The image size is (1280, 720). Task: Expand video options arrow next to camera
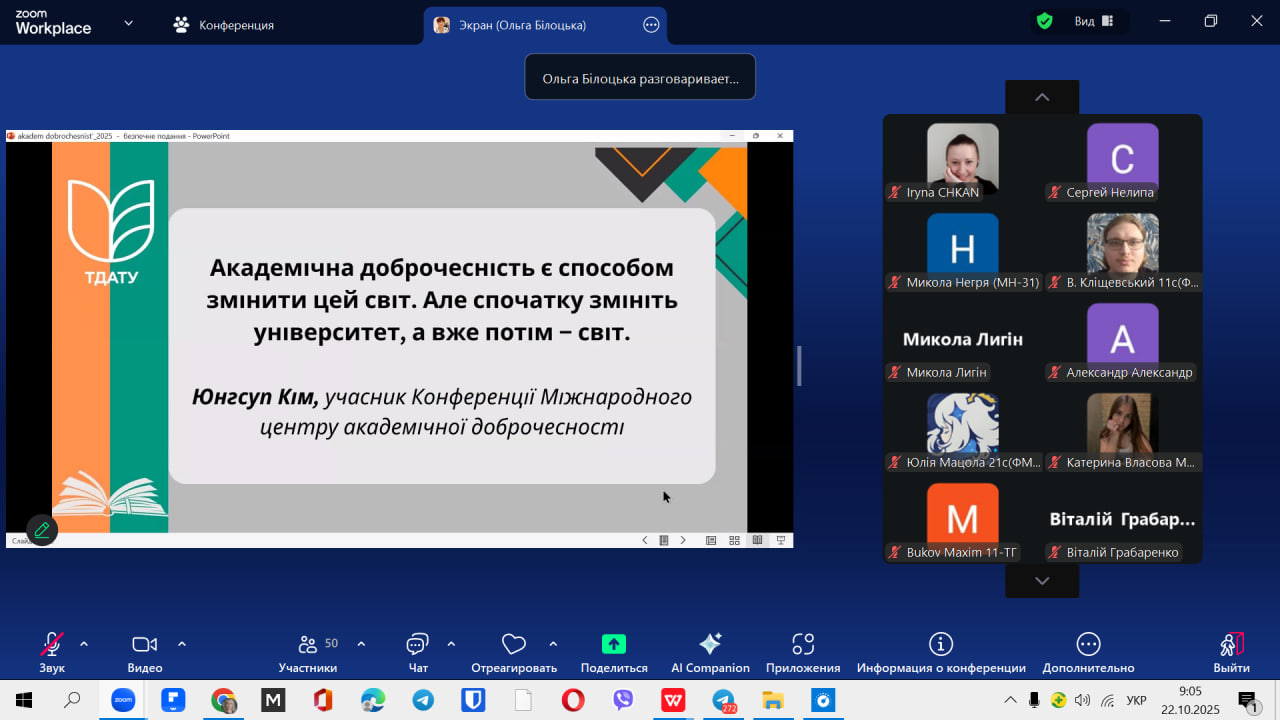[182, 644]
